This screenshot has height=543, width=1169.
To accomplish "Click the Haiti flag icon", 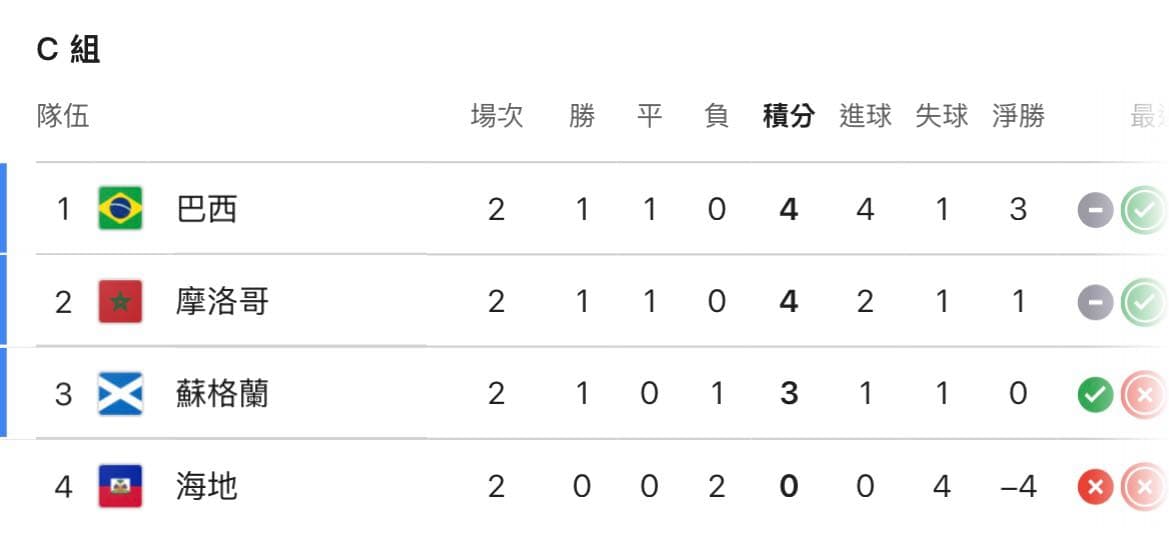I will click(120, 486).
